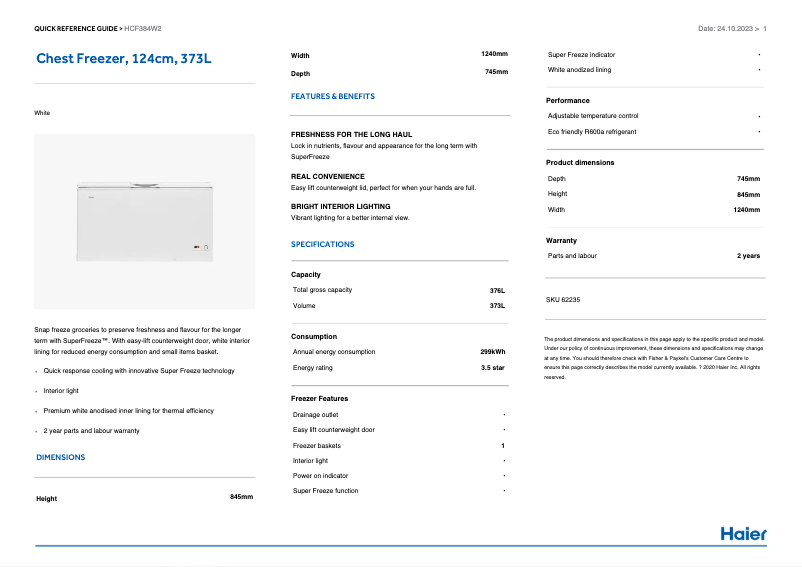
Task: Click FRESHNESS FOR THE LONG HAUL heading
Action: point(351,134)
